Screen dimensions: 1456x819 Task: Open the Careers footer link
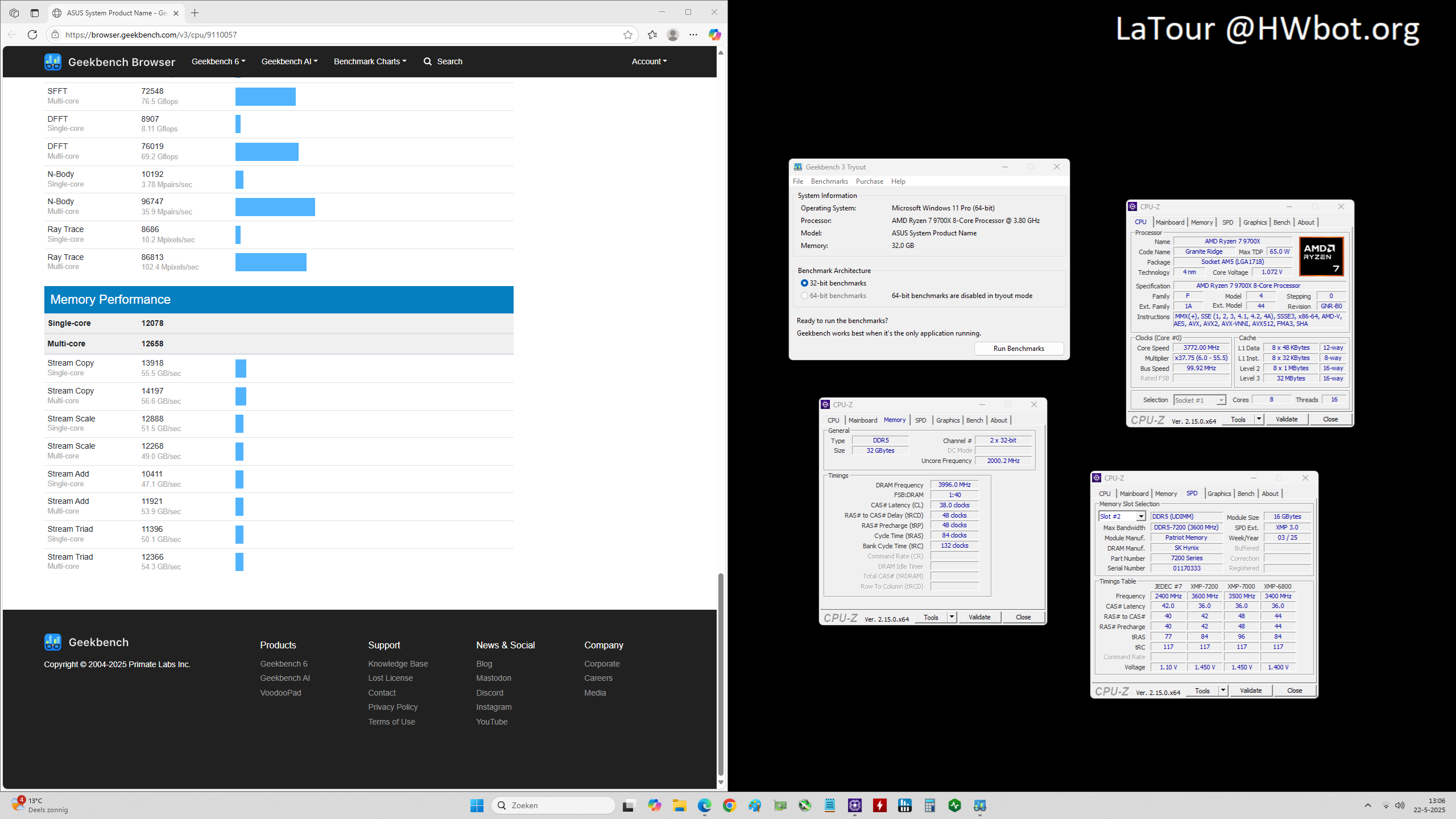(x=598, y=678)
